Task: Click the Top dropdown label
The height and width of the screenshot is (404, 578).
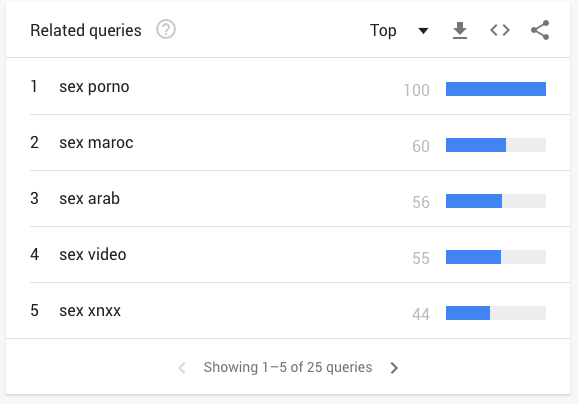Action: pyautogui.click(x=383, y=30)
